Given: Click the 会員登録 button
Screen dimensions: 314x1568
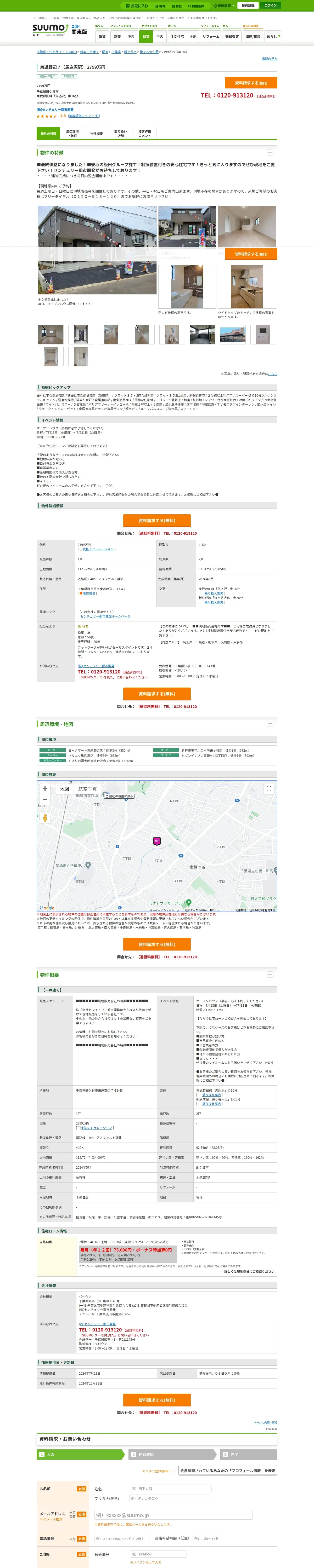Looking at the screenshot, I should (x=248, y=5).
